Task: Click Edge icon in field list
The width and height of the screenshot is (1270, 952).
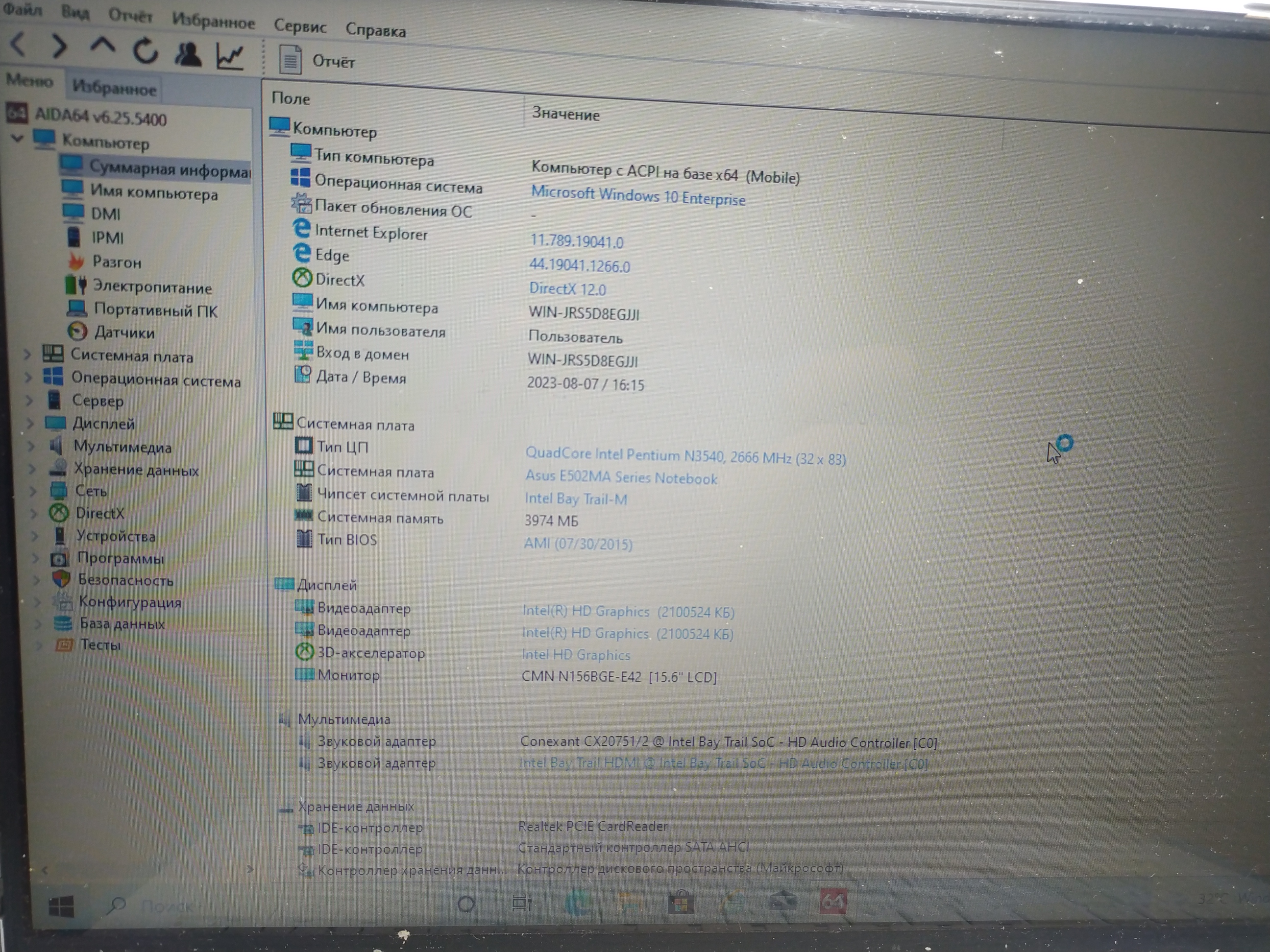Action: pos(301,253)
